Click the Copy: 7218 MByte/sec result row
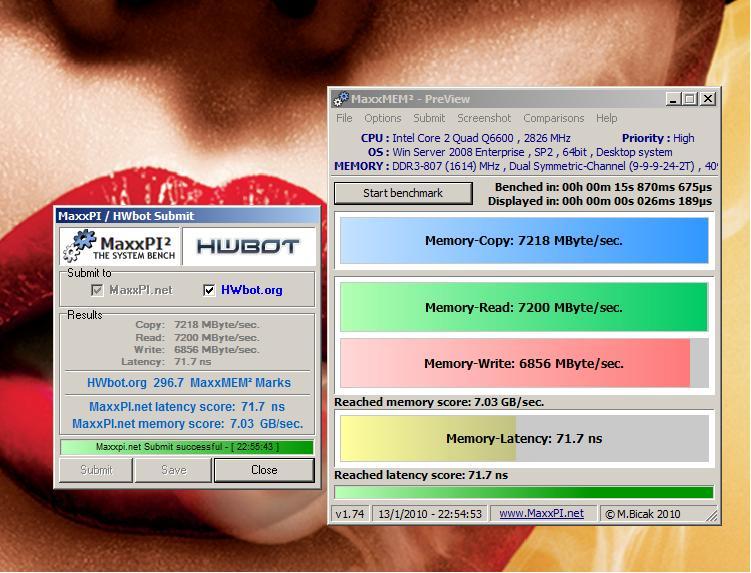Image resolution: width=751 pixels, height=573 pixels. click(x=197, y=325)
